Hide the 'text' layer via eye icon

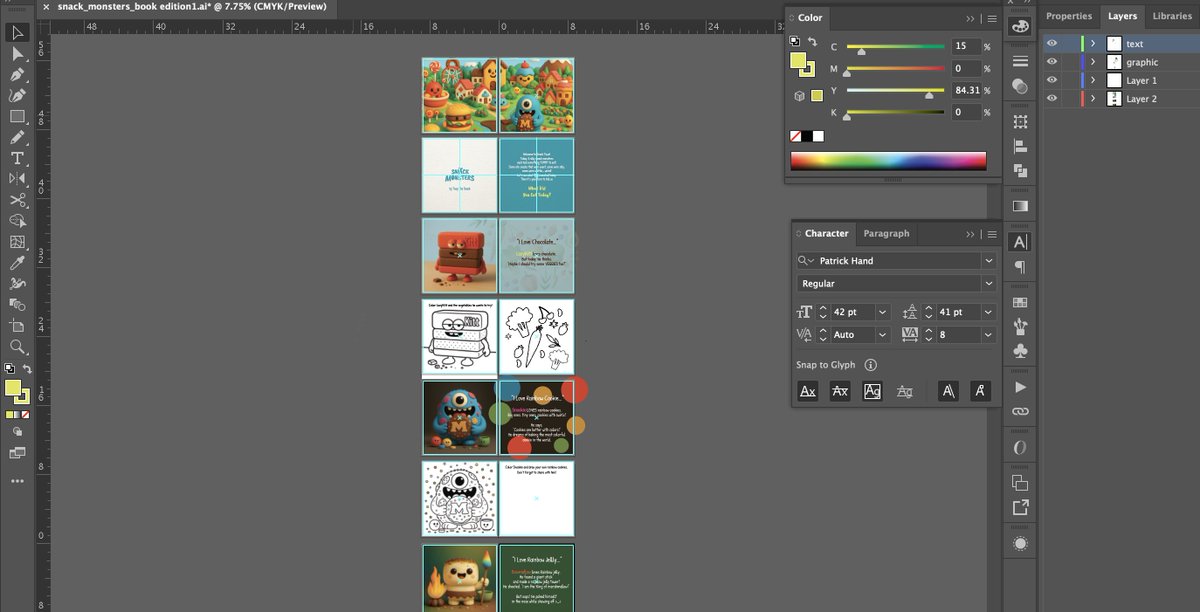tap(1051, 44)
